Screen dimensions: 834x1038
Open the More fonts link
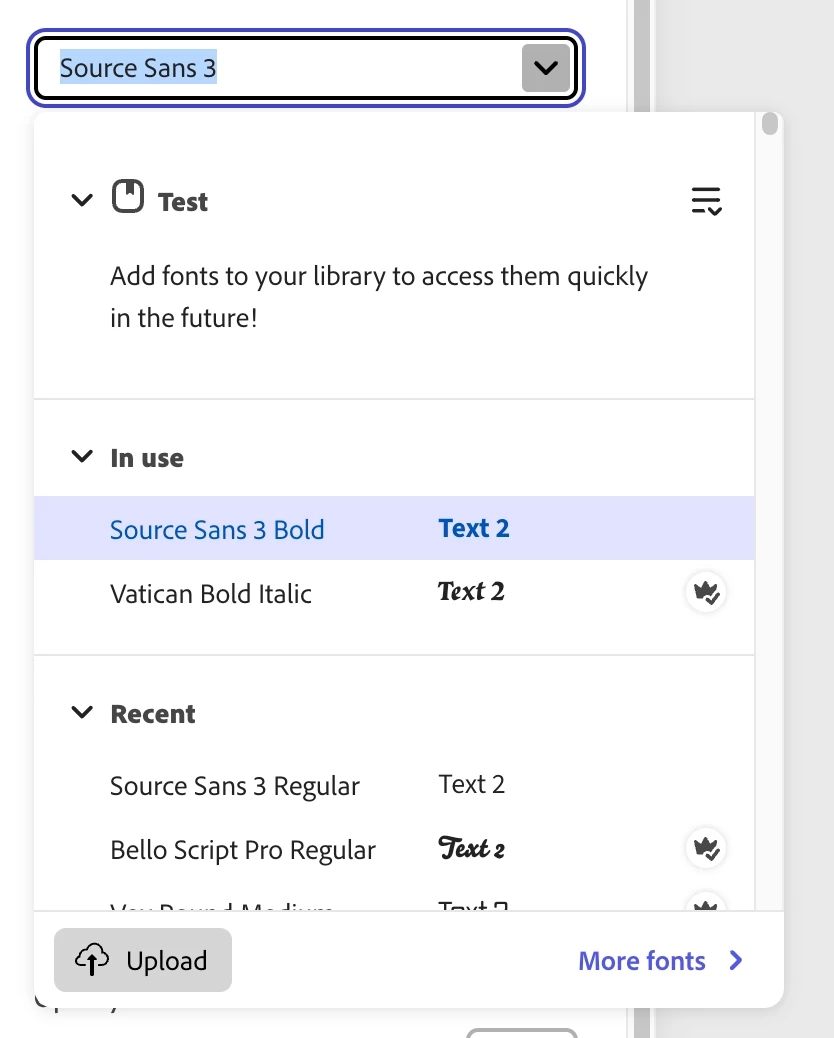pyautogui.click(x=661, y=961)
